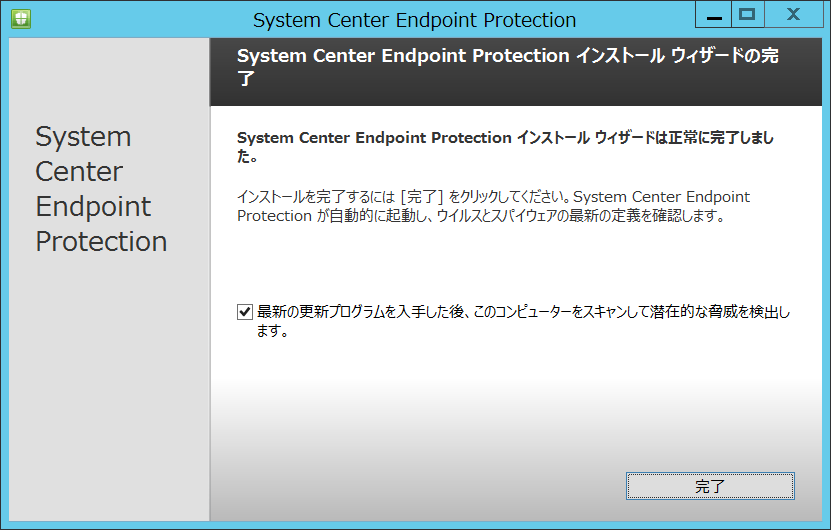831x530 pixels.
Task: Click the word "System" in left sidebar
Action: (83, 138)
